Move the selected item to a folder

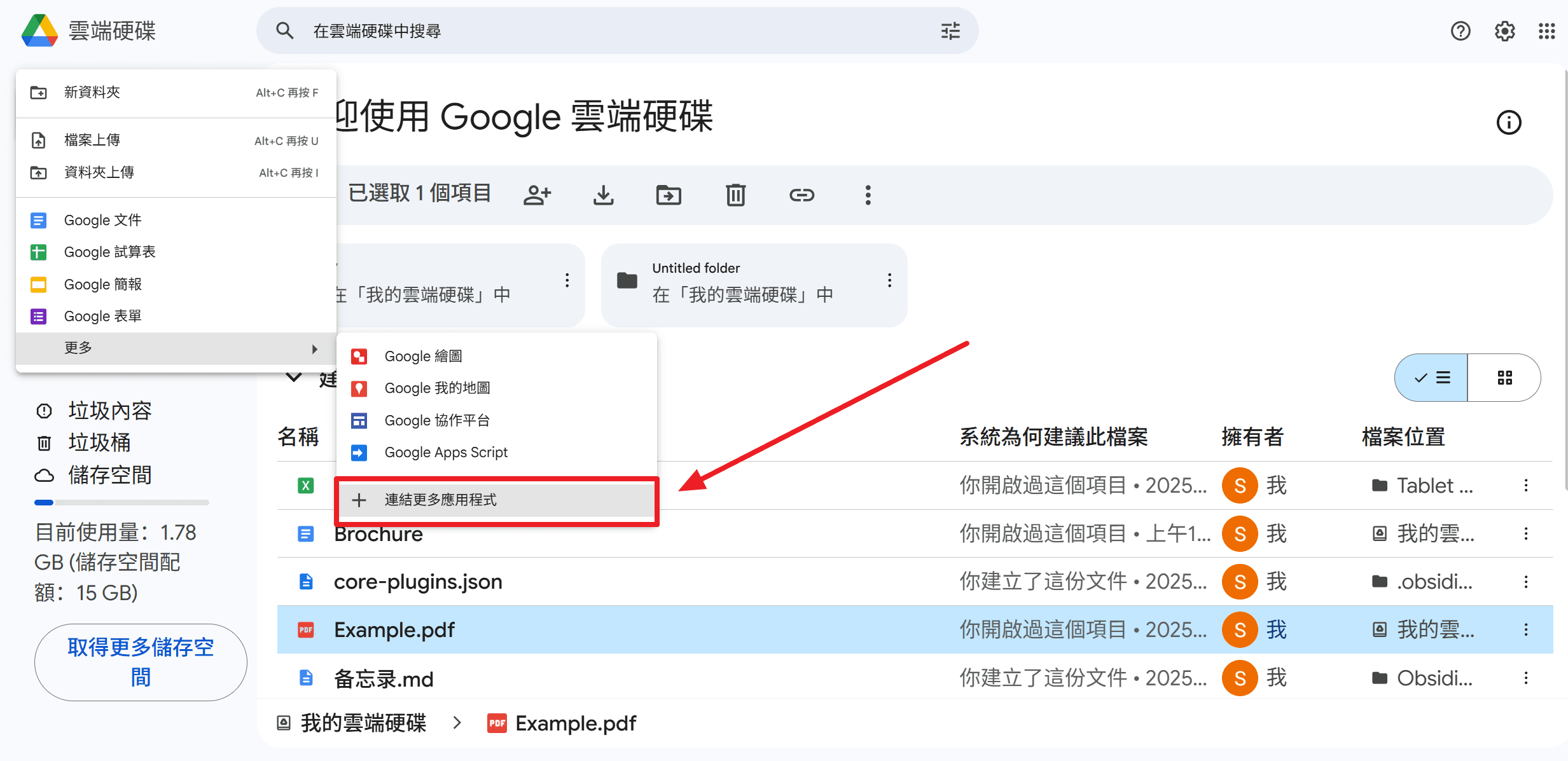pyautogui.click(x=669, y=195)
